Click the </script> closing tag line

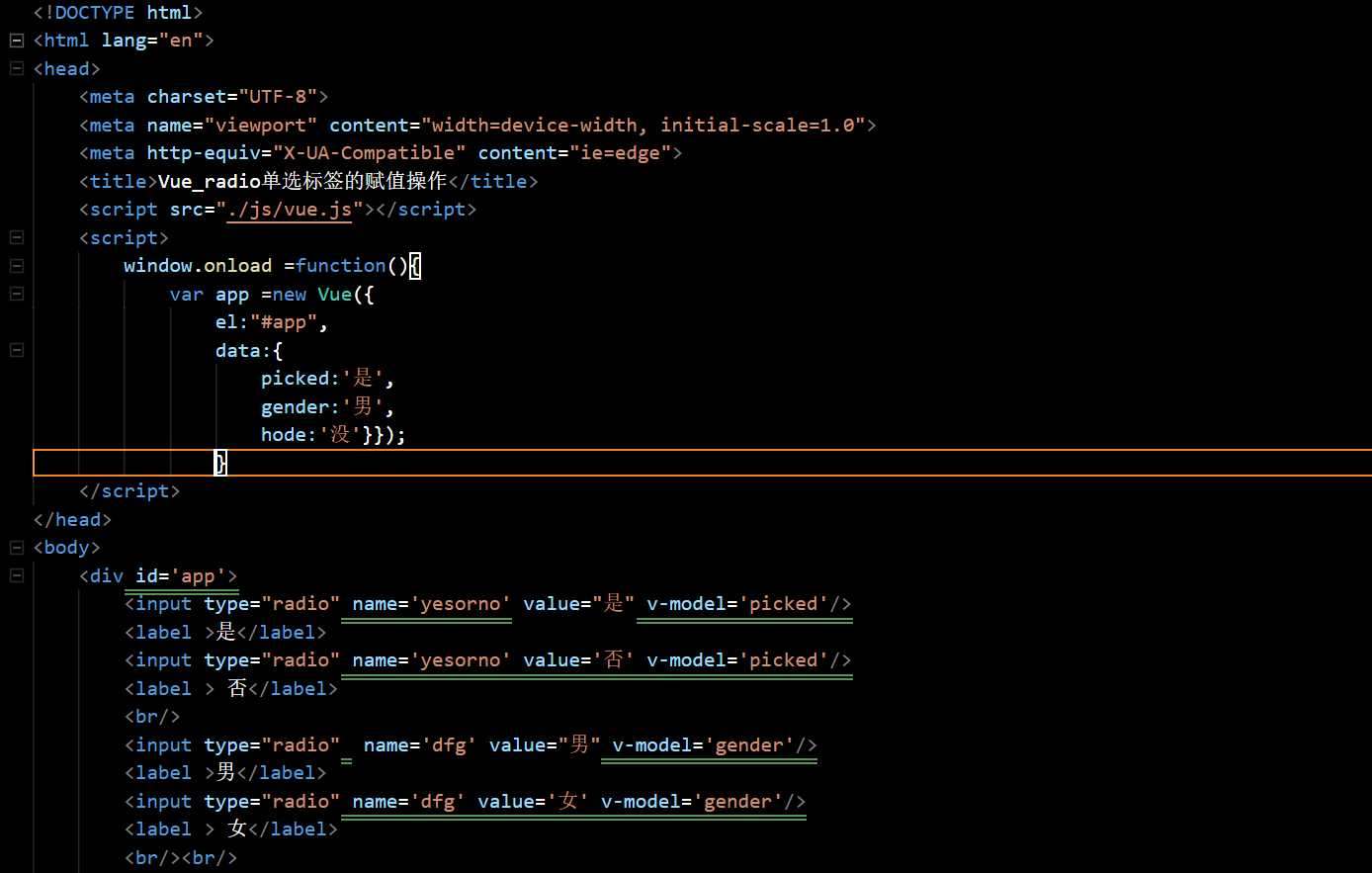click(x=129, y=491)
